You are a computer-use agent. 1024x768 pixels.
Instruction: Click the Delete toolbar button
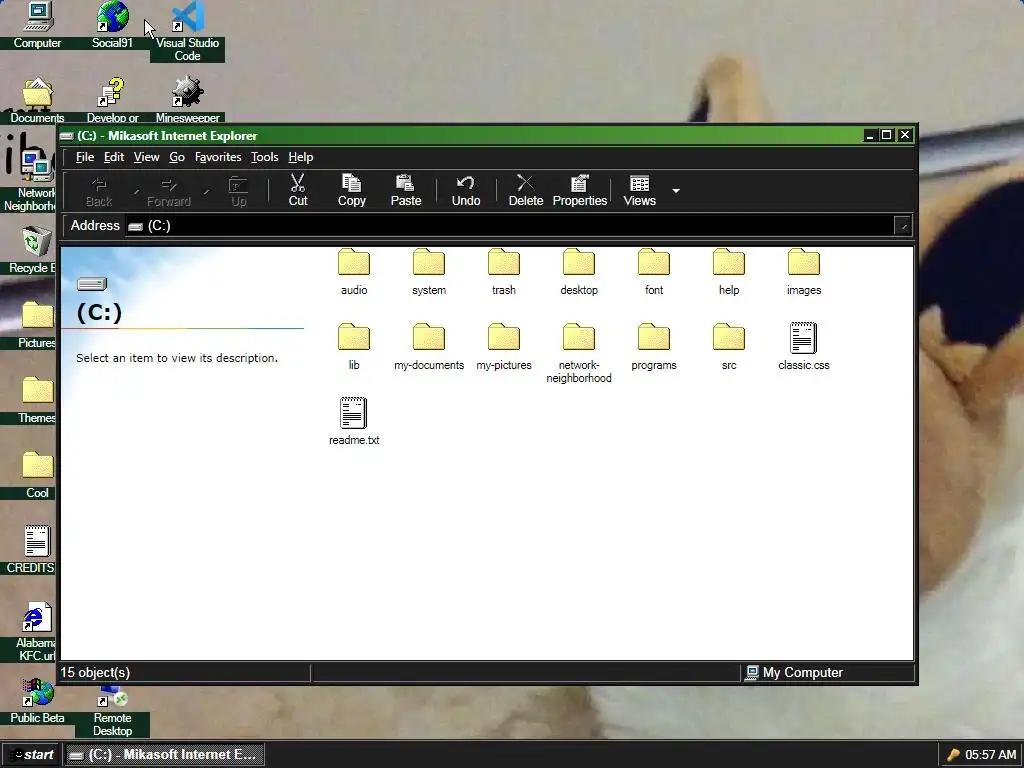525,191
